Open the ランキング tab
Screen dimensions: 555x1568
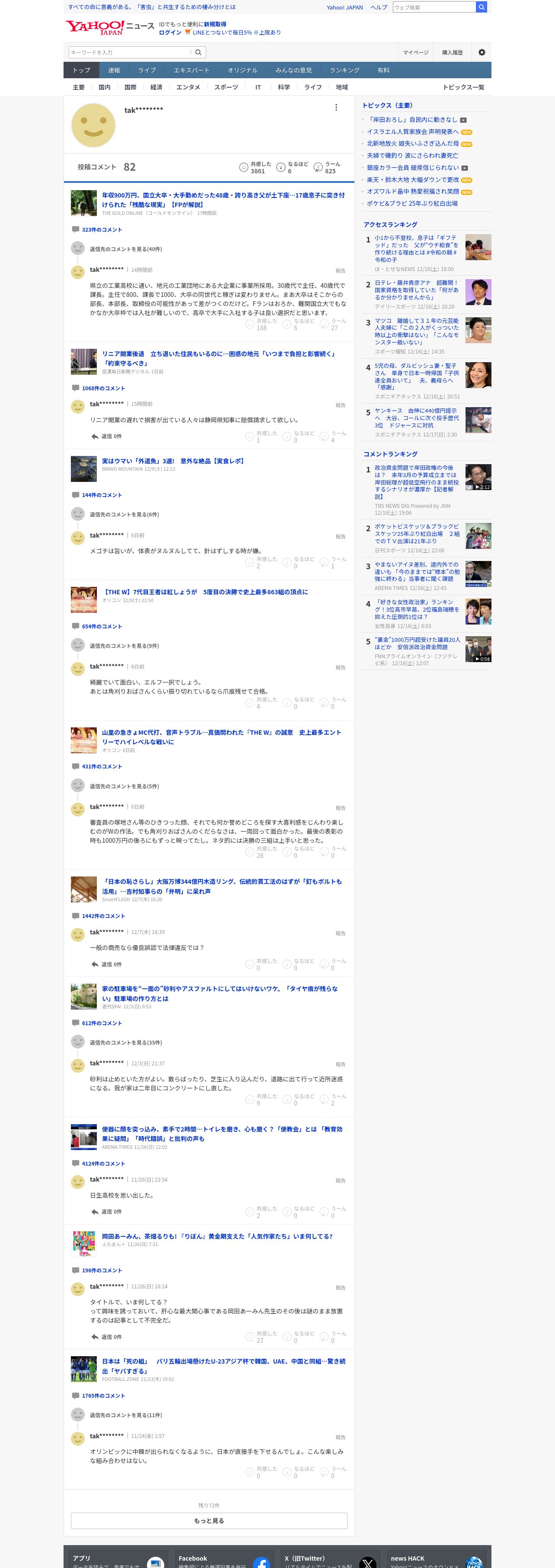[344, 70]
